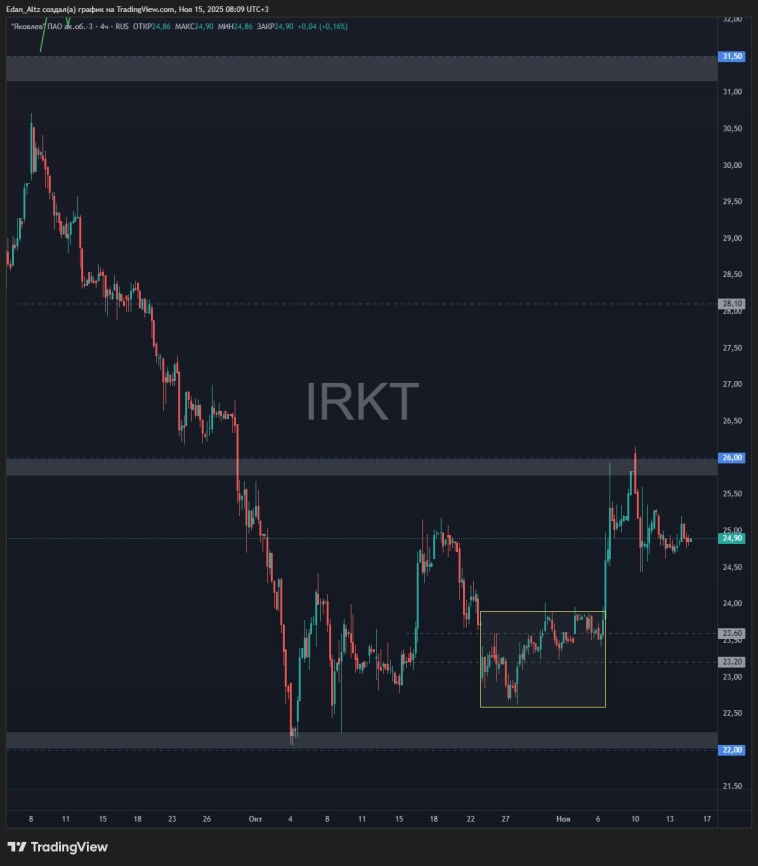Click the 26 date label on the time axis
Screen dimensions: 758x866
click(x=207, y=819)
